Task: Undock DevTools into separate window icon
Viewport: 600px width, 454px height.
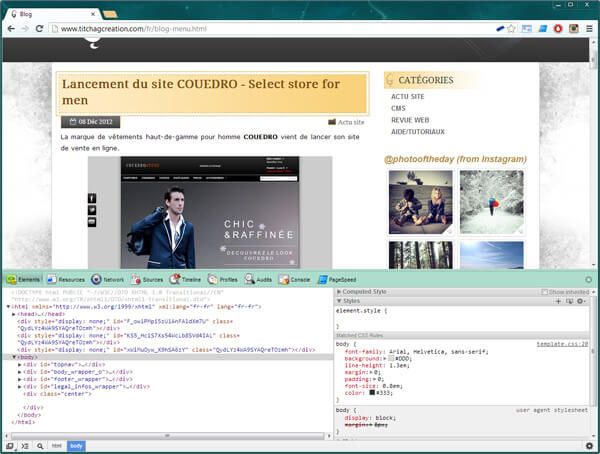Action: tap(10, 446)
